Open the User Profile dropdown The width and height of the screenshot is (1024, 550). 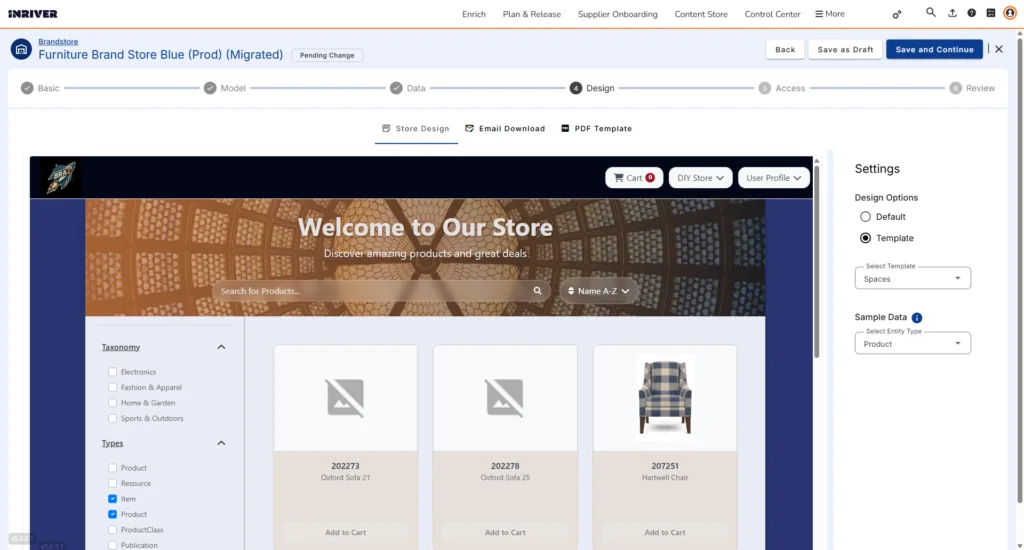pyautogui.click(x=774, y=178)
